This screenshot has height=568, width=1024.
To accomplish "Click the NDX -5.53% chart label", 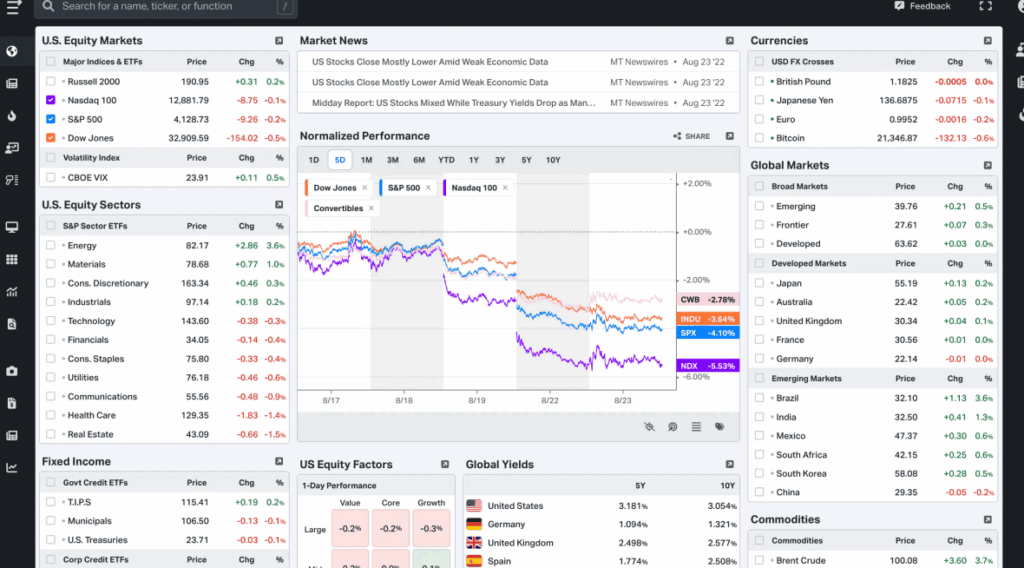I will pyautogui.click(x=708, y=366).
